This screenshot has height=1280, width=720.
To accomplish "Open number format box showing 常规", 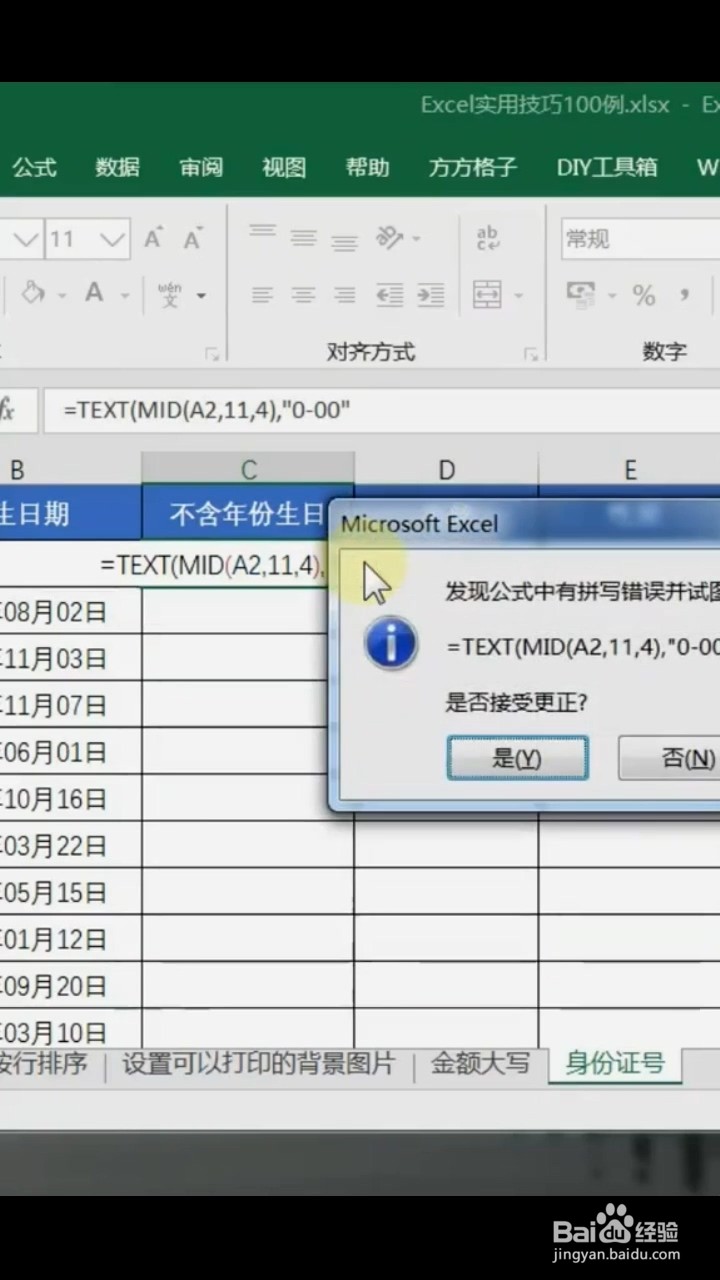I will coord(640,239).
